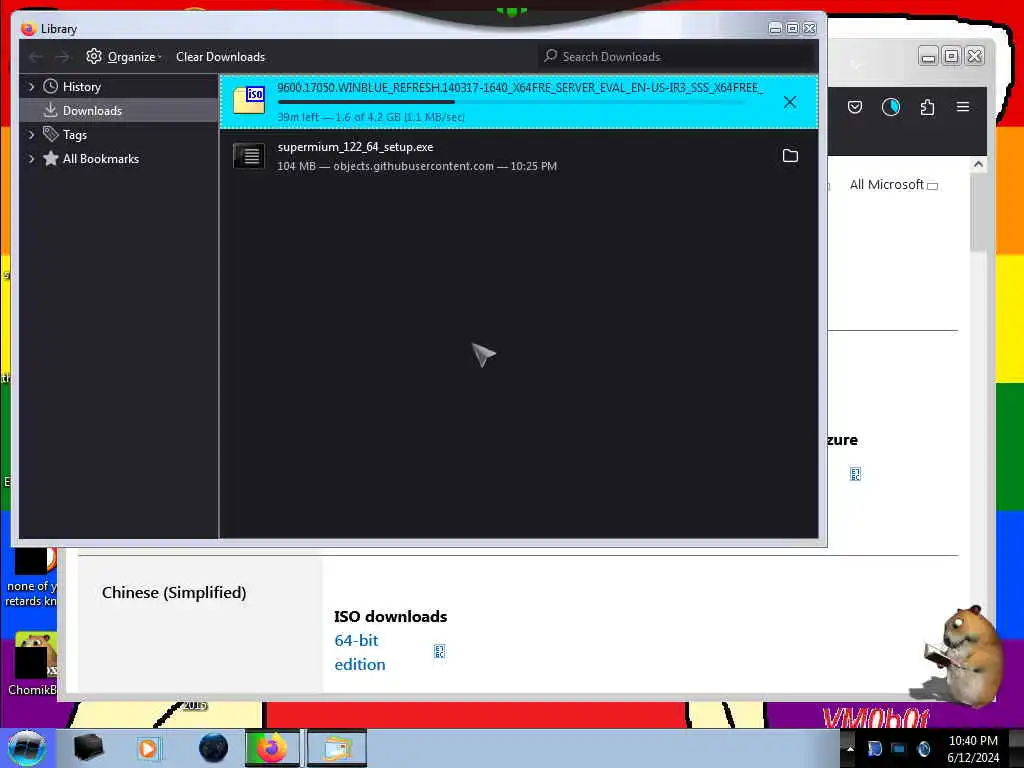Switch to Firefox on the taskbar
Screen dimensions: 1024x768
273,748
